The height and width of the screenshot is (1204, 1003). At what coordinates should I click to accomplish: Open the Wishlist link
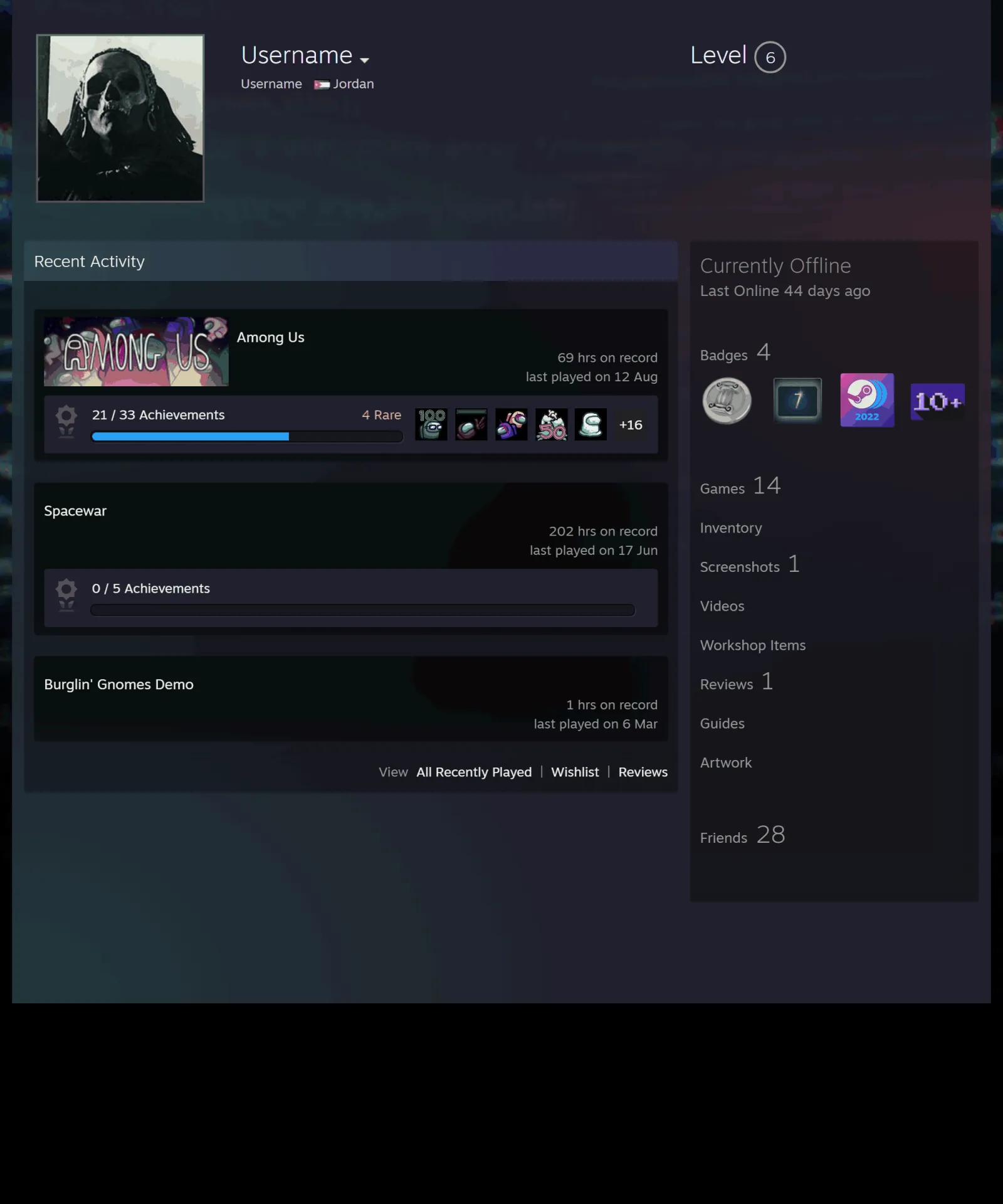(575, 772)
